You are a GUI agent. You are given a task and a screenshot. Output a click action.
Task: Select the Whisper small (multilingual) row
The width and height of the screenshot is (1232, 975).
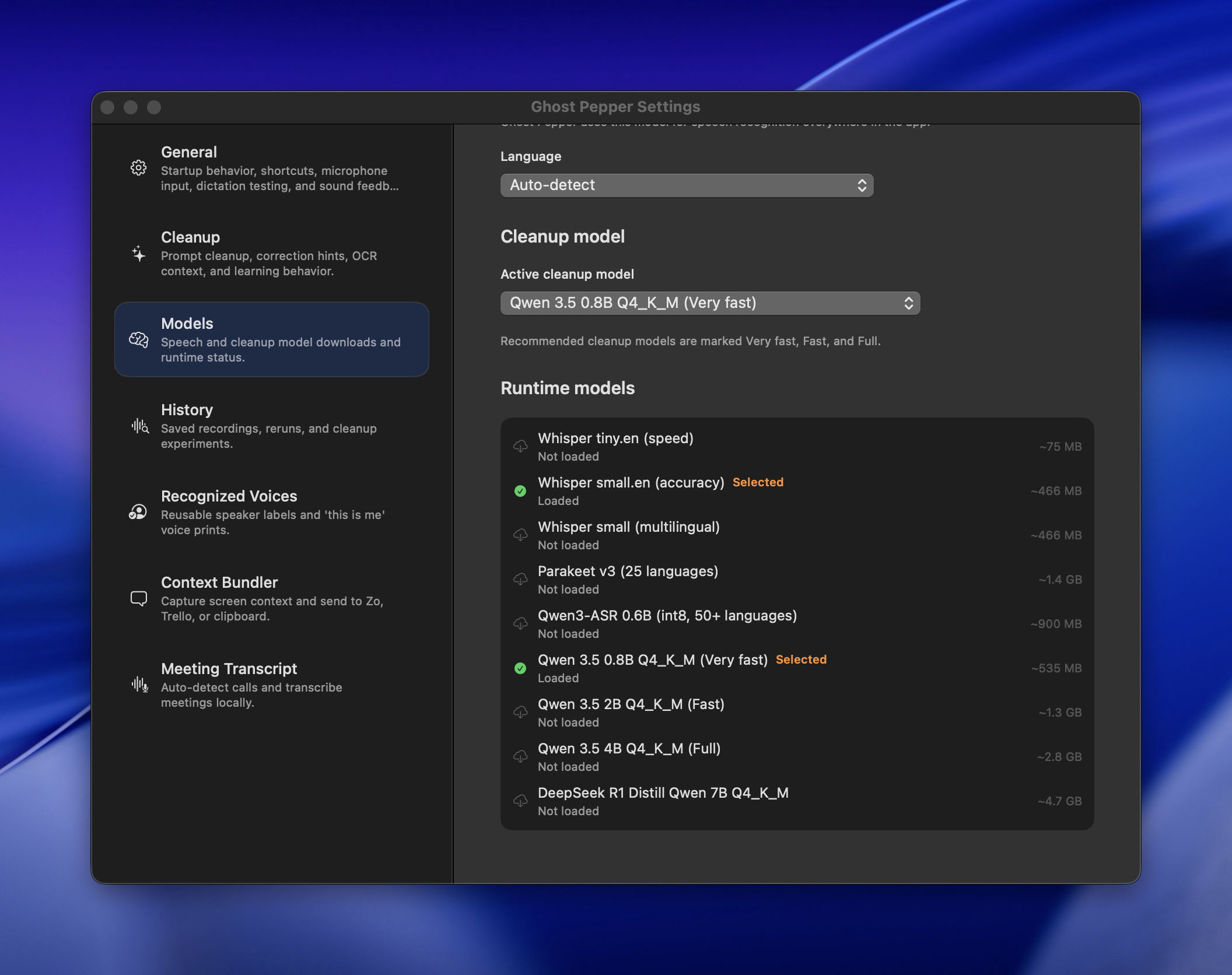click(797, 535)
